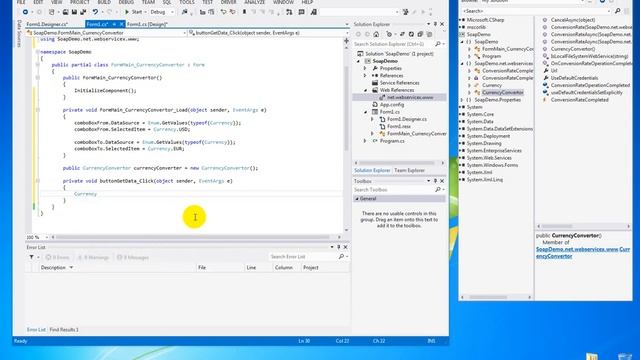Toggle the Warnings filter in Error List
The height and width of the screenshot is (360, 640).
click(93, 257)
